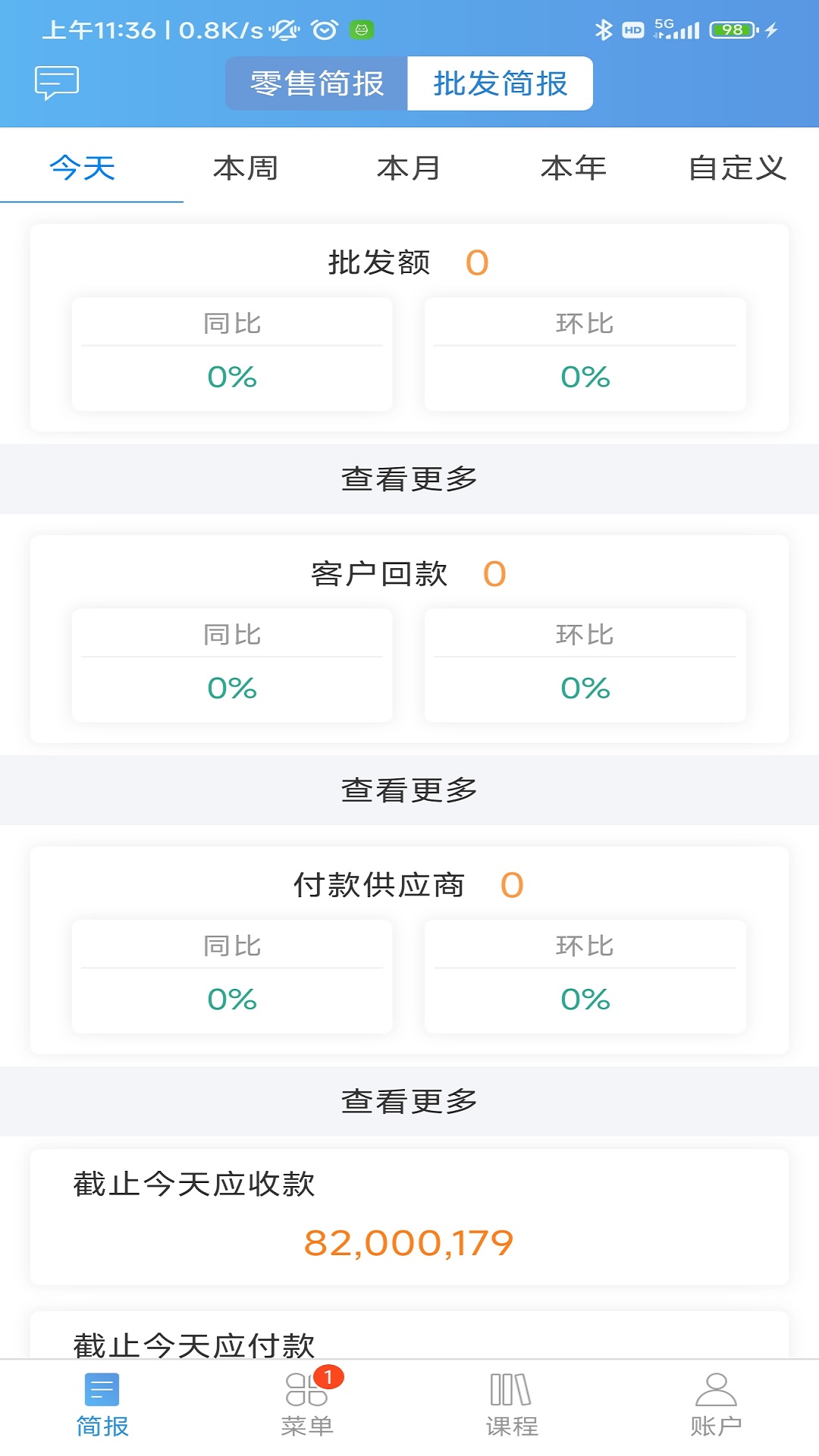This screenshot has height=1456, width=819.
Task: Expand 查看更多 under 批发额
Action: point(409,479)
